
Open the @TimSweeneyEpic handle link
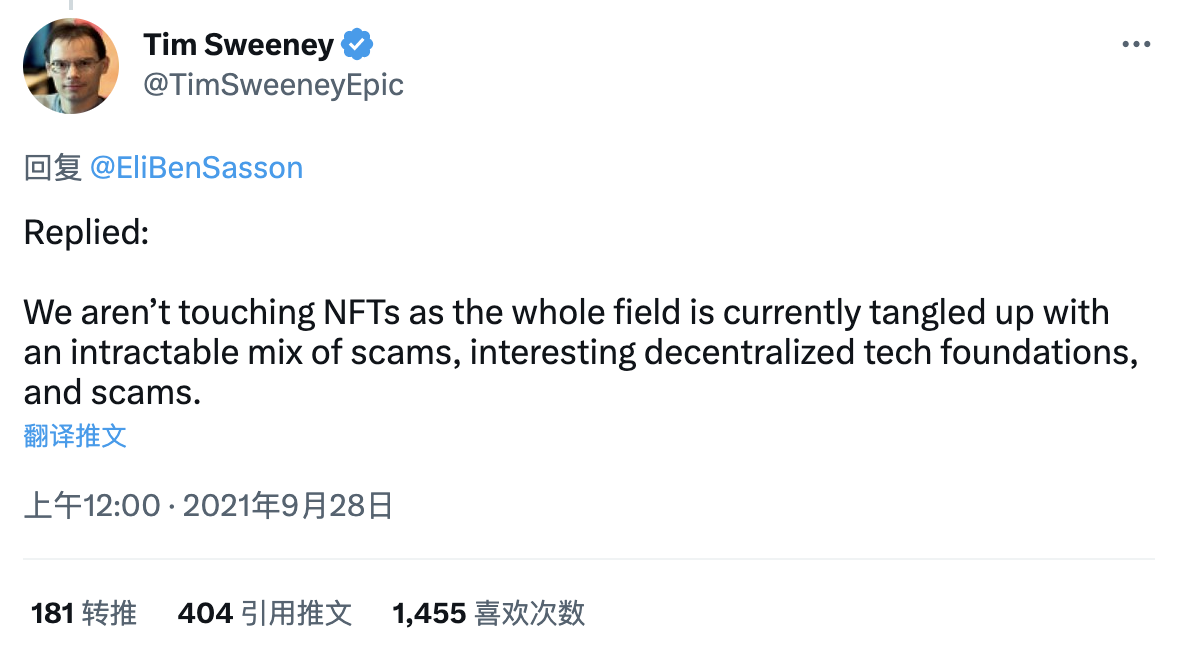click(273, 85)
